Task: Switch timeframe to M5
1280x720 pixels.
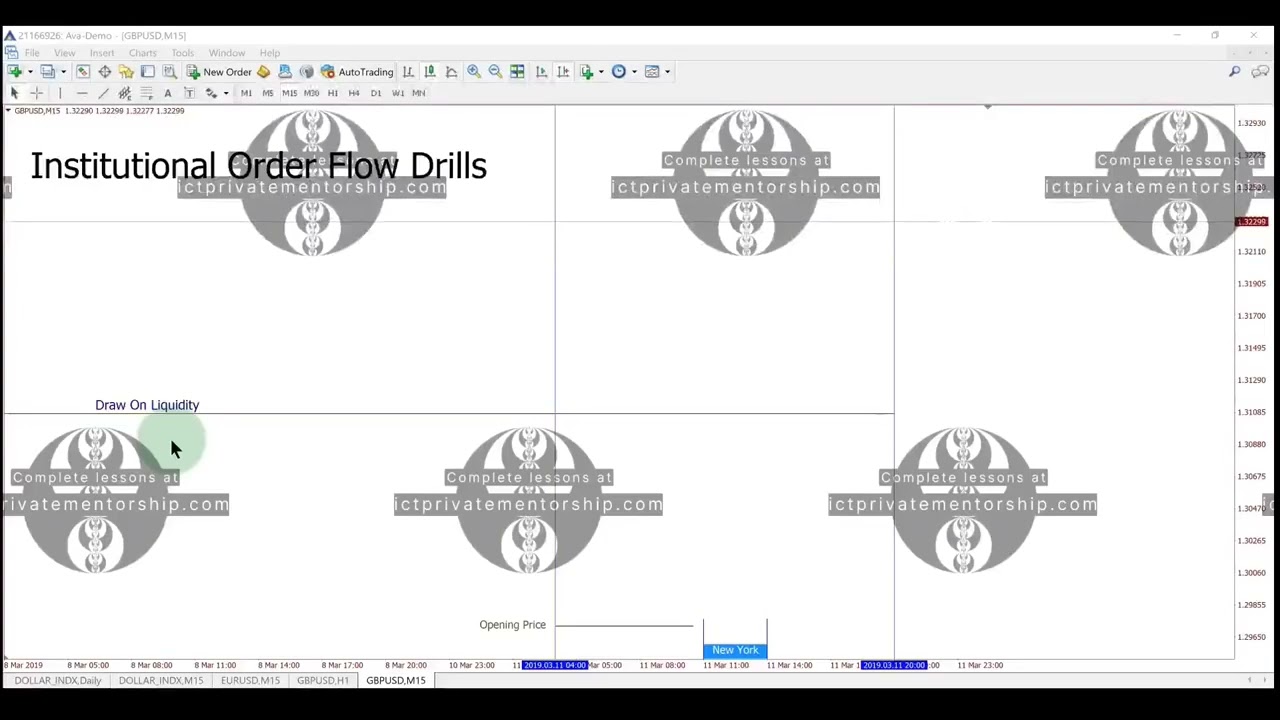Action: [268, 93]
